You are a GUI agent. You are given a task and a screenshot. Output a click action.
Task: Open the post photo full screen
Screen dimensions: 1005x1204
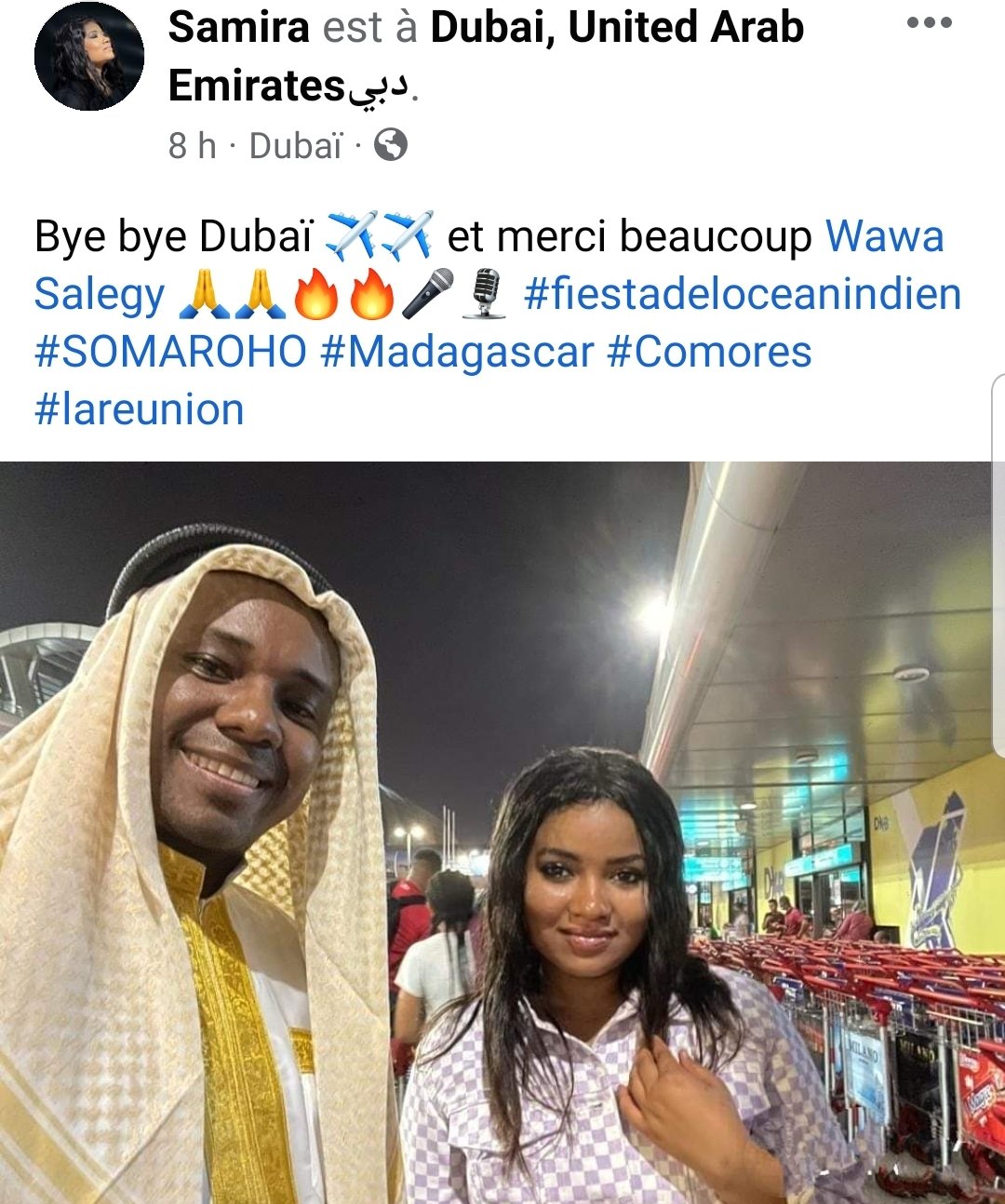click(502, 833)
